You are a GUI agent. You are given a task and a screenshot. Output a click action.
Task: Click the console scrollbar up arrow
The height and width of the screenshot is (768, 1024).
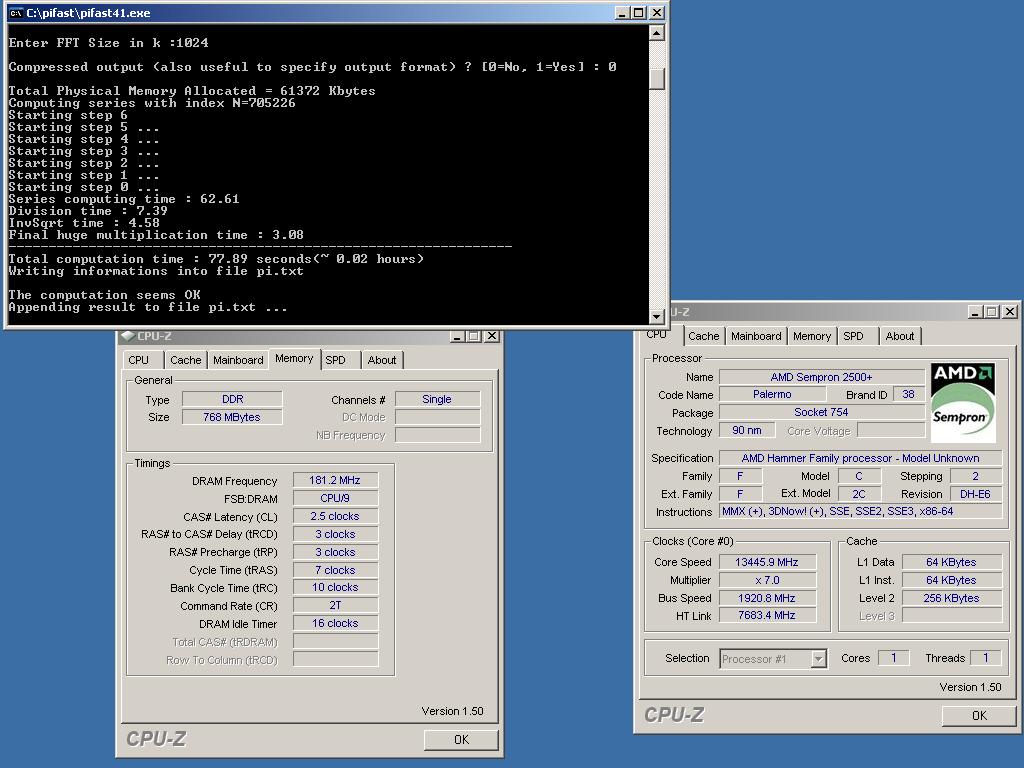coord(657,32)
